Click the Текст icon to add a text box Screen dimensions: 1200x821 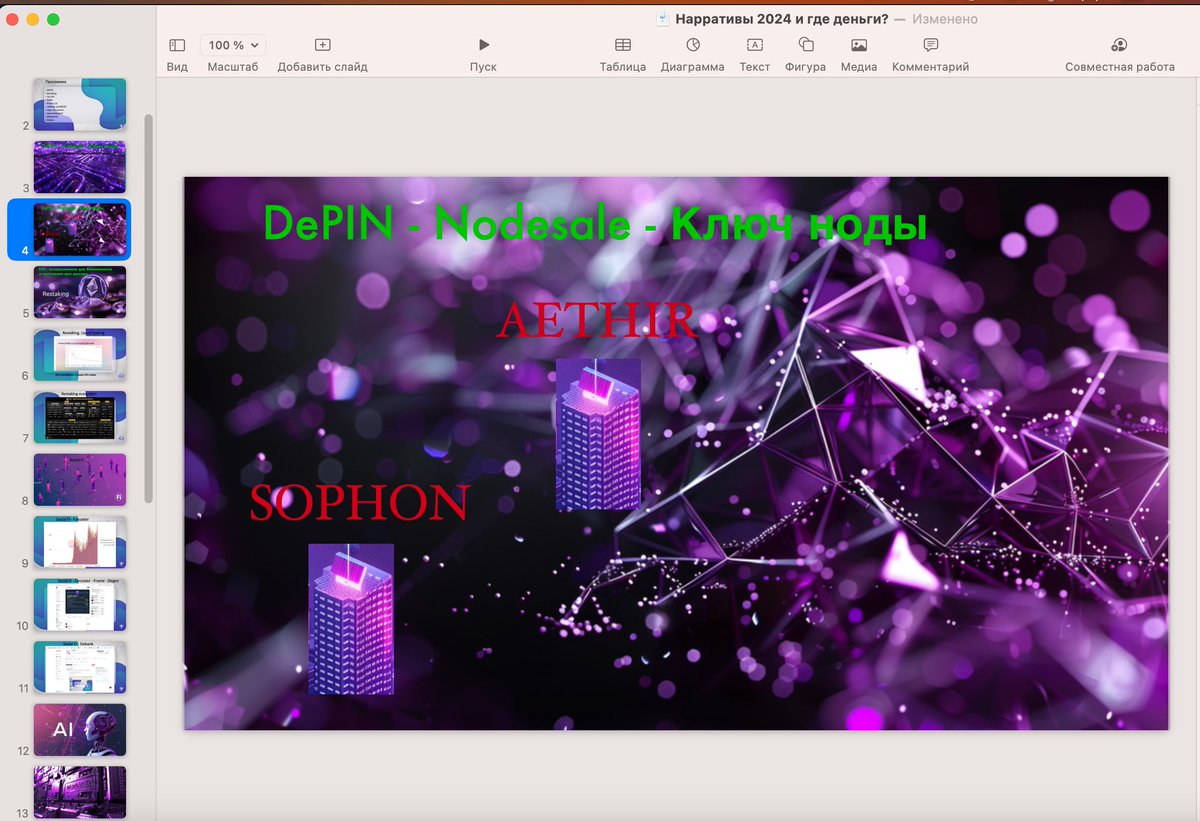click(x=755, y=45)
